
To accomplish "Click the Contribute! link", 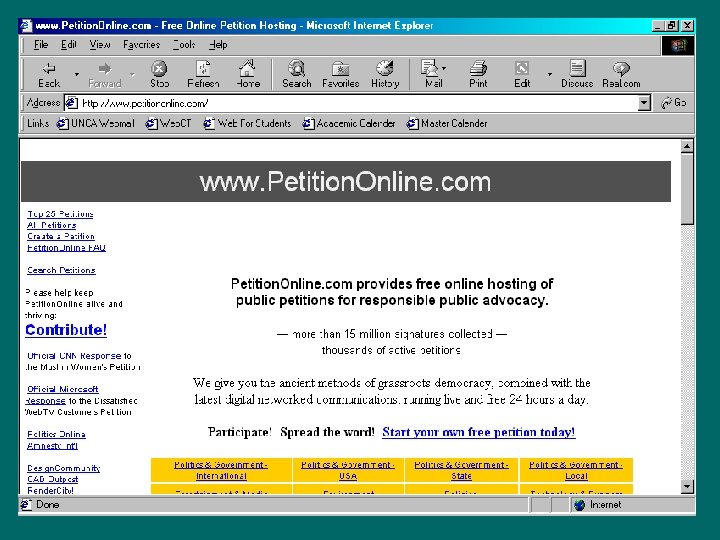I will point(66,330).
